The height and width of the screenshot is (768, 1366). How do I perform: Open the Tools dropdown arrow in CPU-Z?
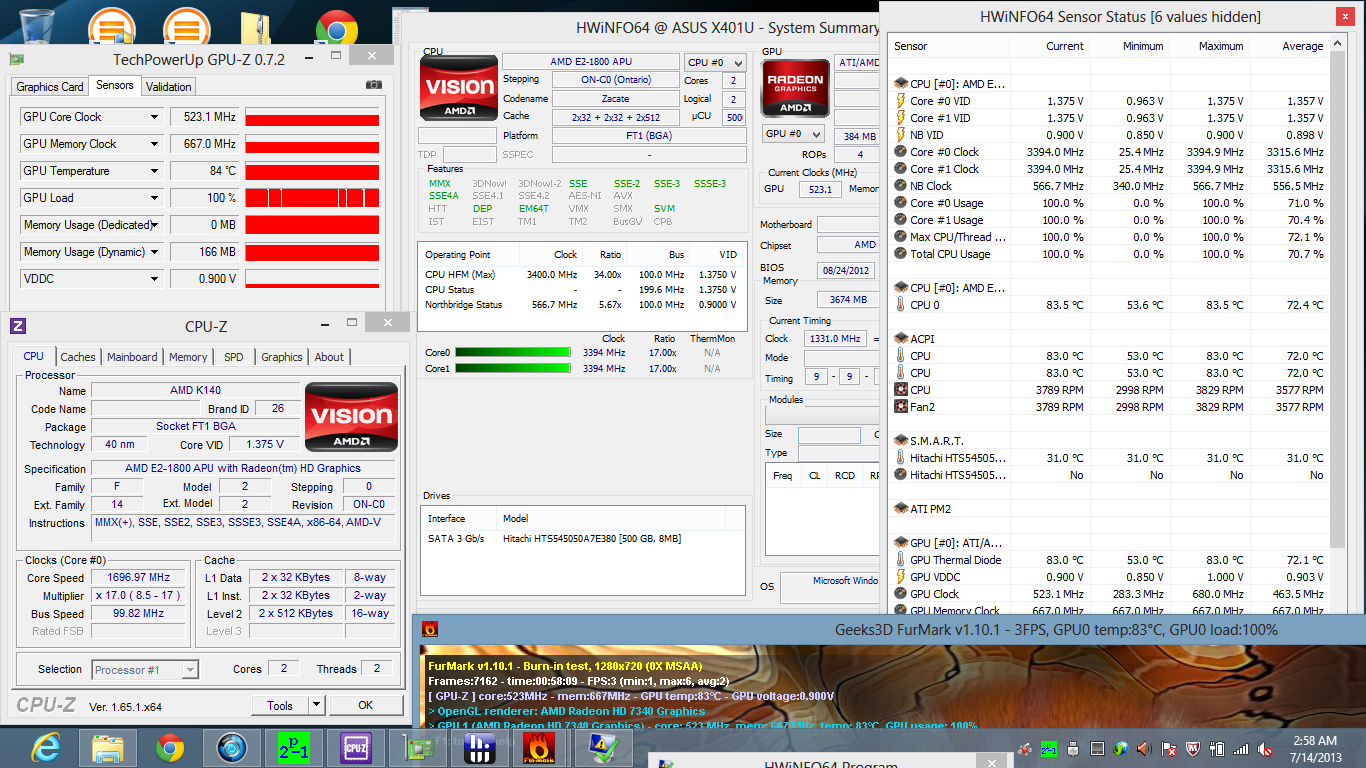click(316, 705)
